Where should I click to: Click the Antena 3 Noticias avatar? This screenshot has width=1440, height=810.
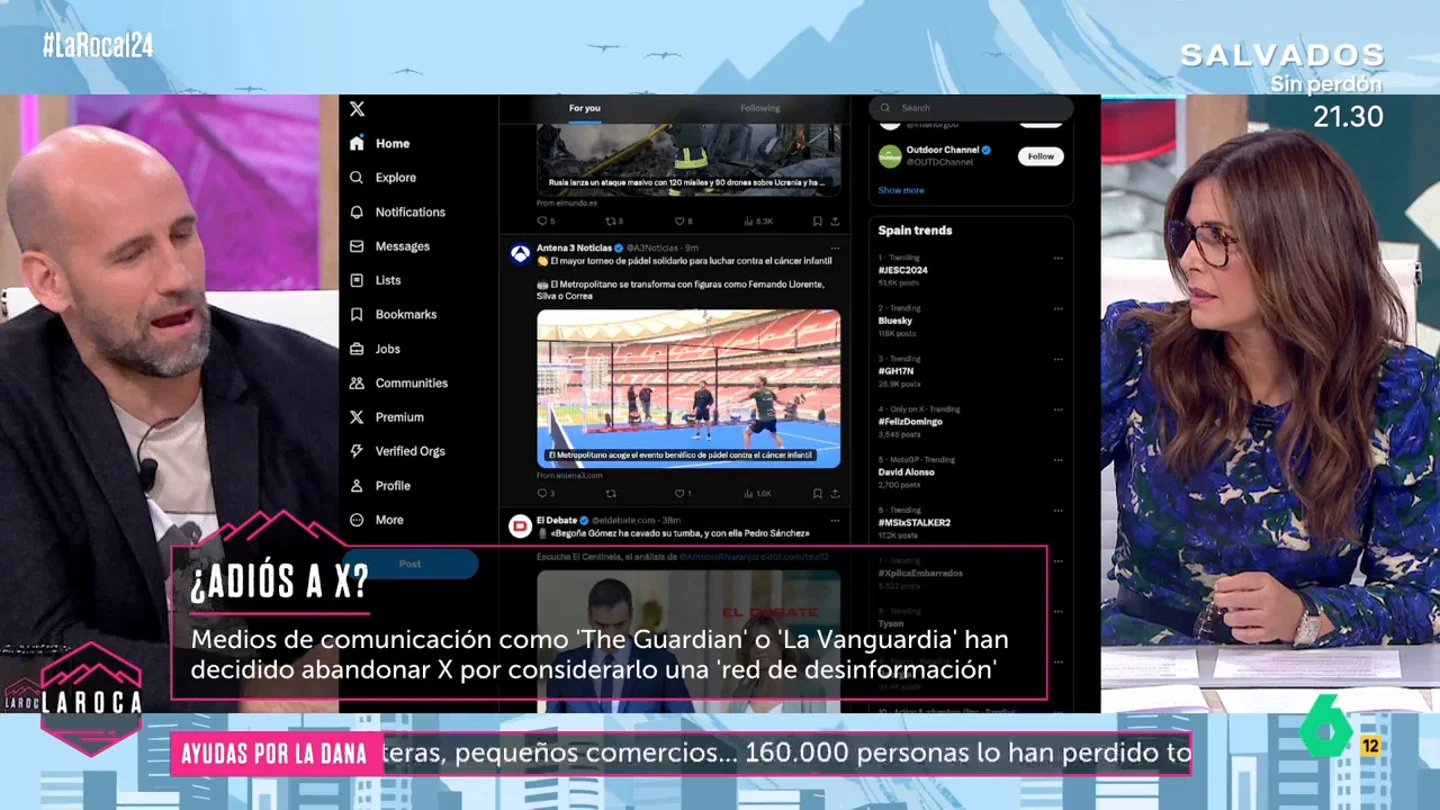point(520,254)
